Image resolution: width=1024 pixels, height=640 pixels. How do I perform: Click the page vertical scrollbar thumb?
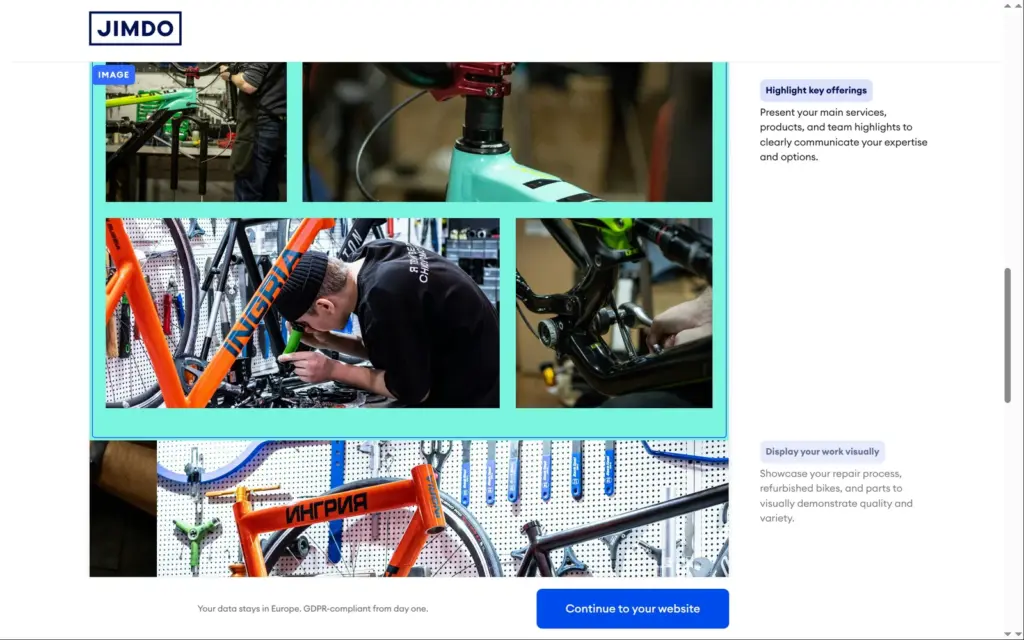pyautogui.click(x=1008, y=335)
